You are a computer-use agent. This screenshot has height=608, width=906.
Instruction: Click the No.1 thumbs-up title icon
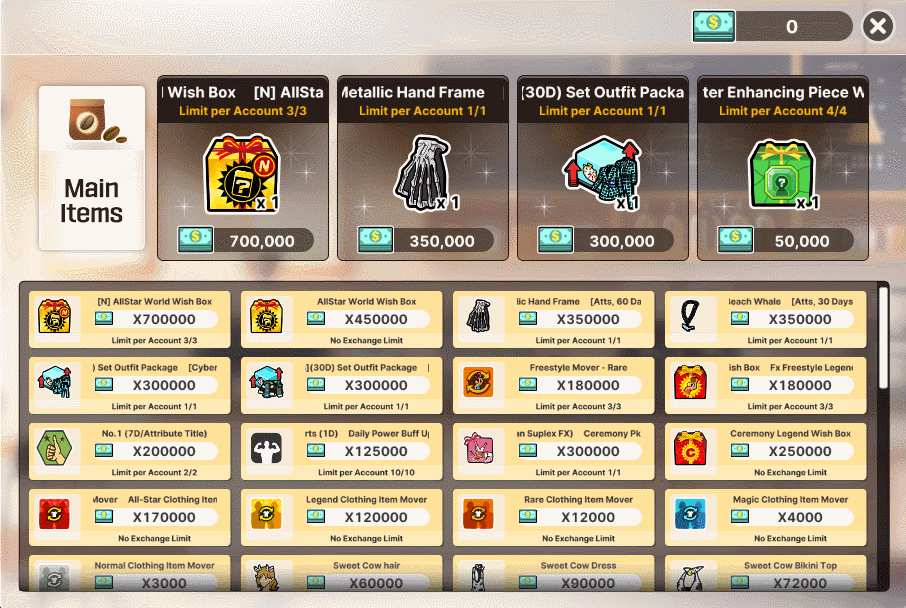[54, 448]
